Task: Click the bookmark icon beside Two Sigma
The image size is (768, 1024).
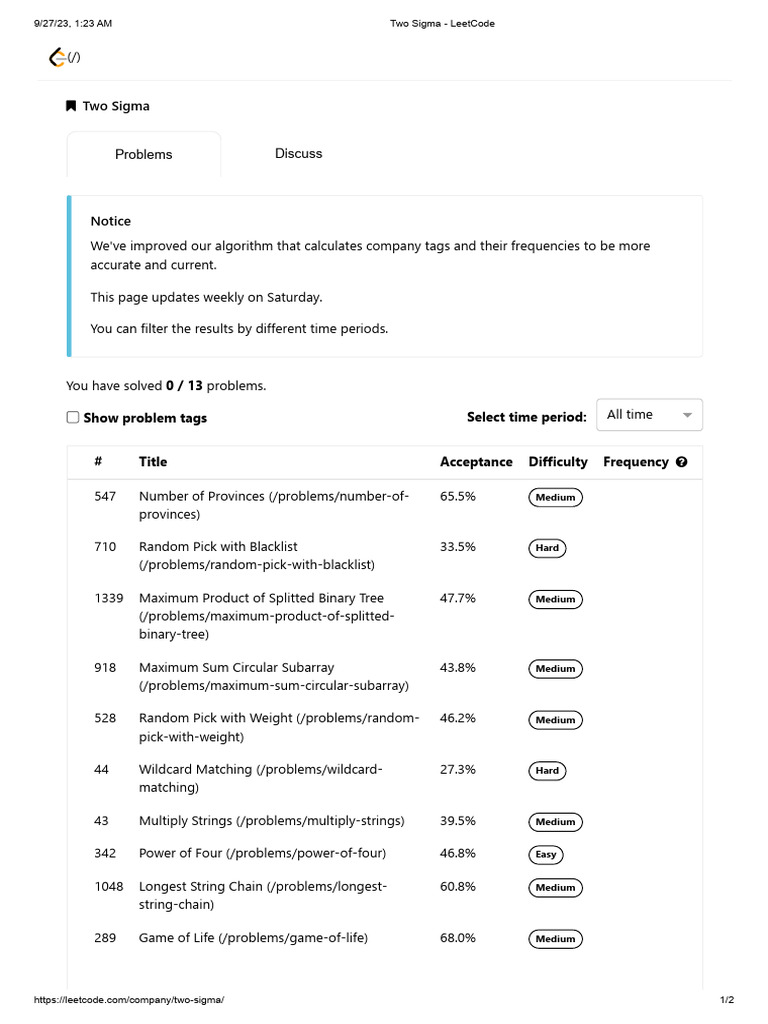Action: coord(71,106)
